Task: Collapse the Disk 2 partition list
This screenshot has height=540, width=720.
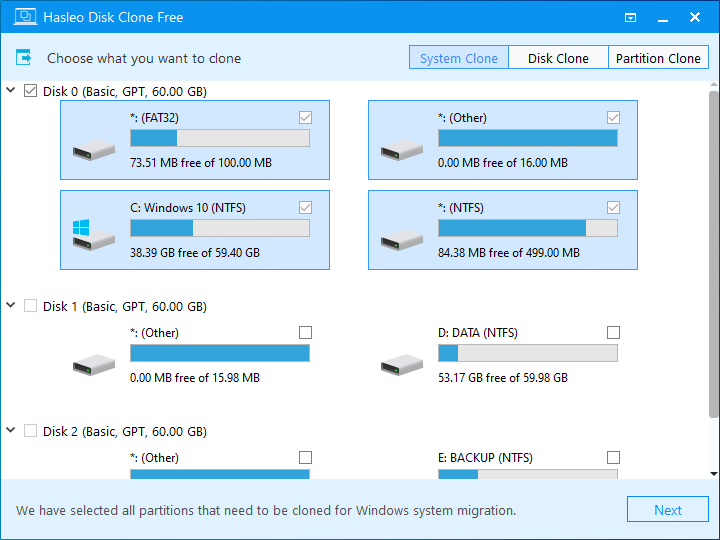Action: tap(11, 430)
